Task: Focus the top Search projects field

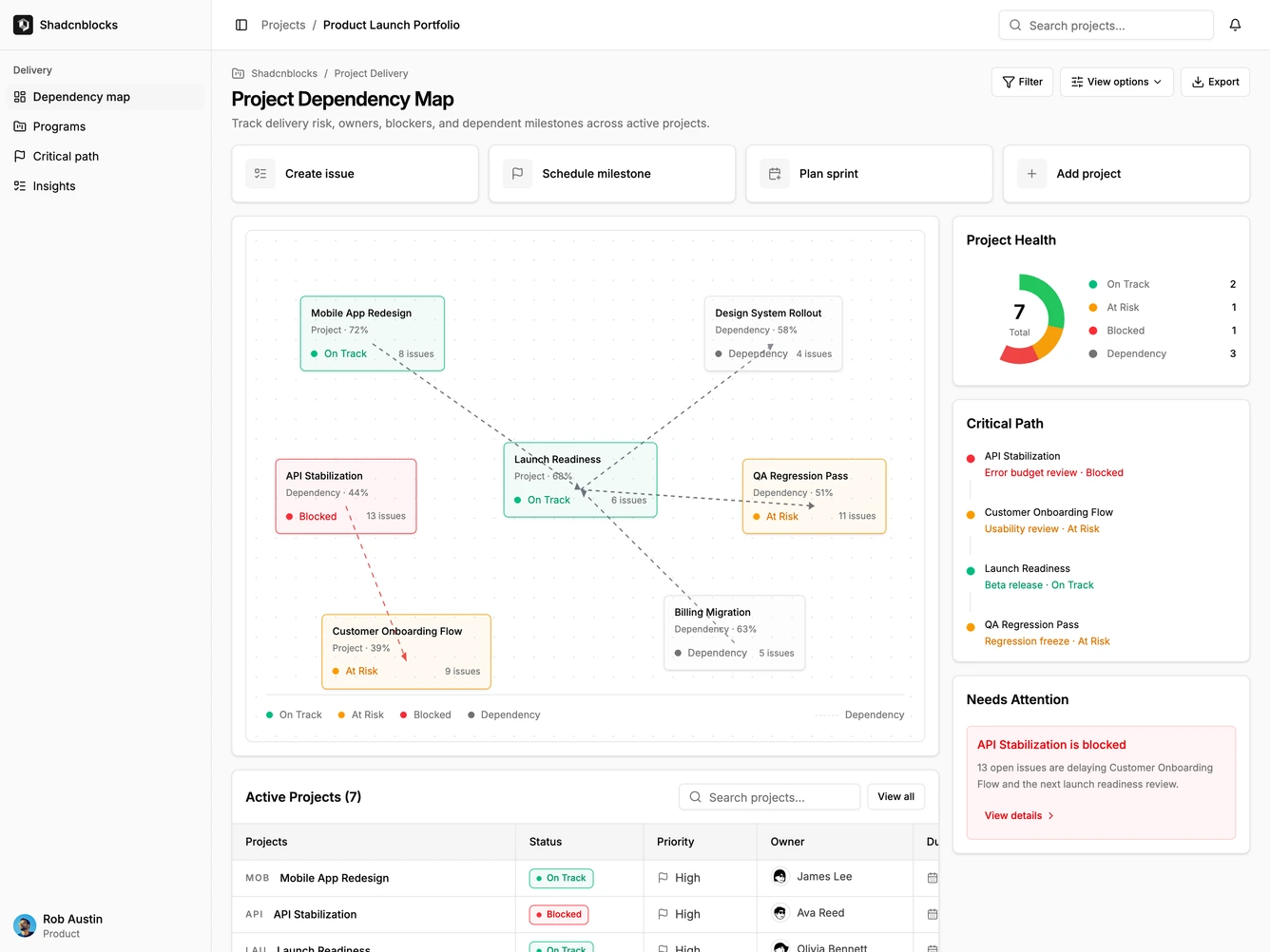Action: pos(1106,25)
